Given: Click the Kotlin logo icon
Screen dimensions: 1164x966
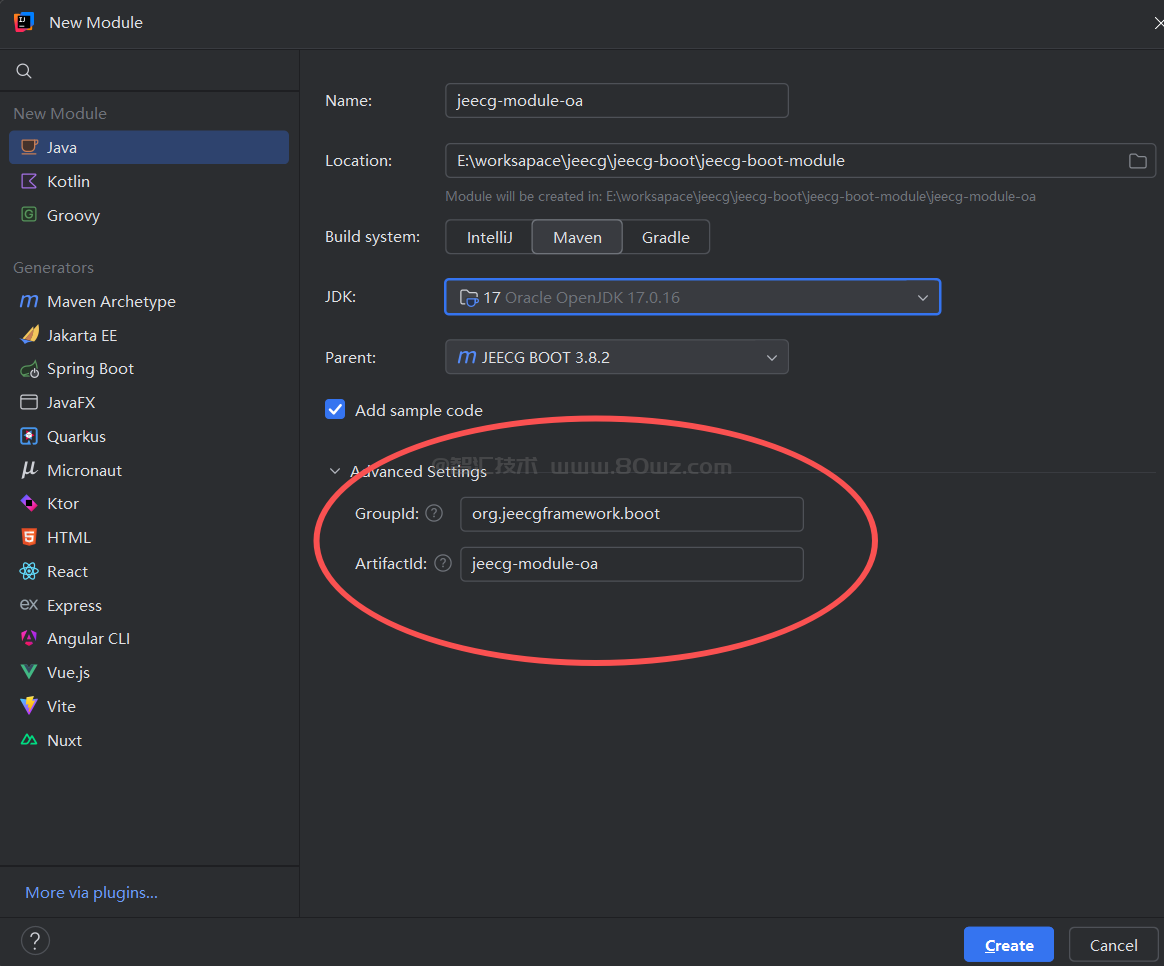Looking at the screenshot, I should click(29, 181).
